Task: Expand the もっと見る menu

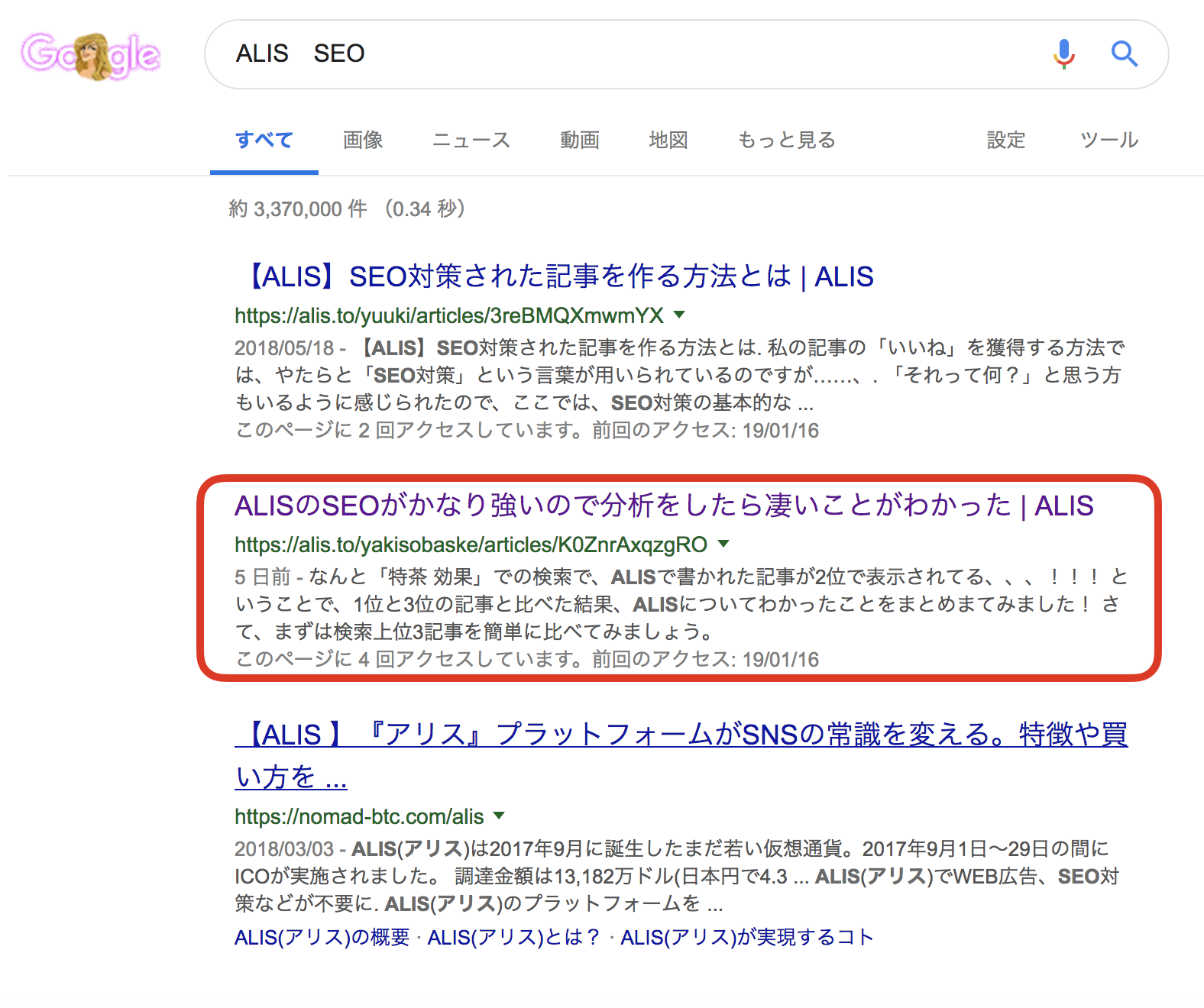Action: [x=786, y=141]
